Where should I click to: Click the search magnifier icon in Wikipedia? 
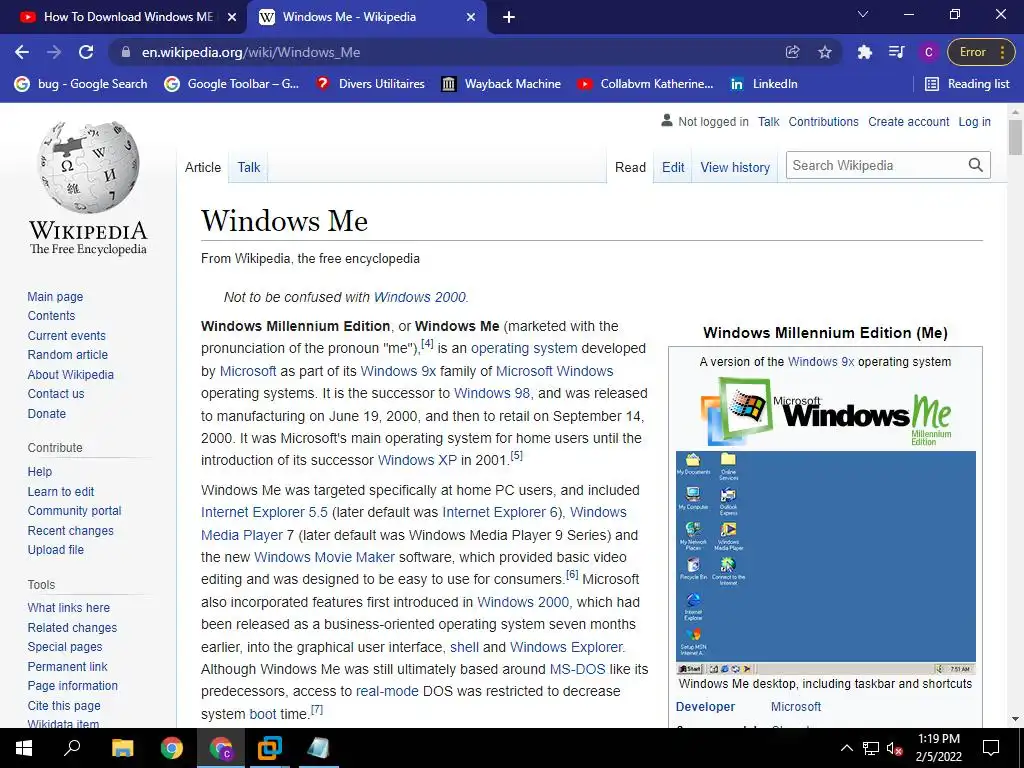(x=976, y=165)
